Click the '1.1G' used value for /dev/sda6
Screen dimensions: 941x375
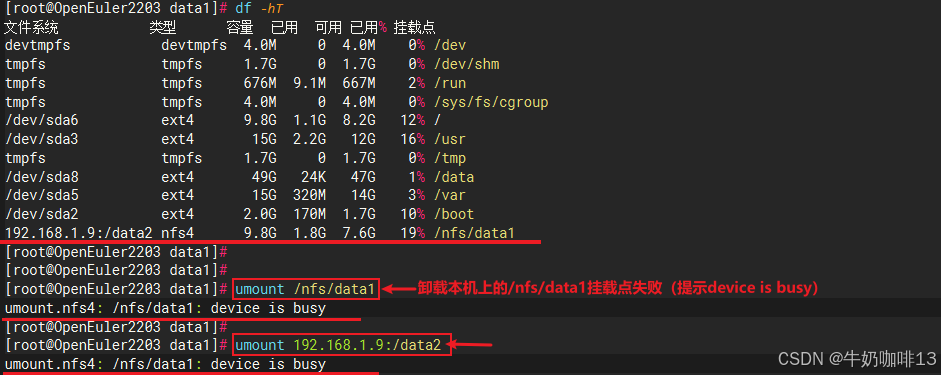pos(310,121)
